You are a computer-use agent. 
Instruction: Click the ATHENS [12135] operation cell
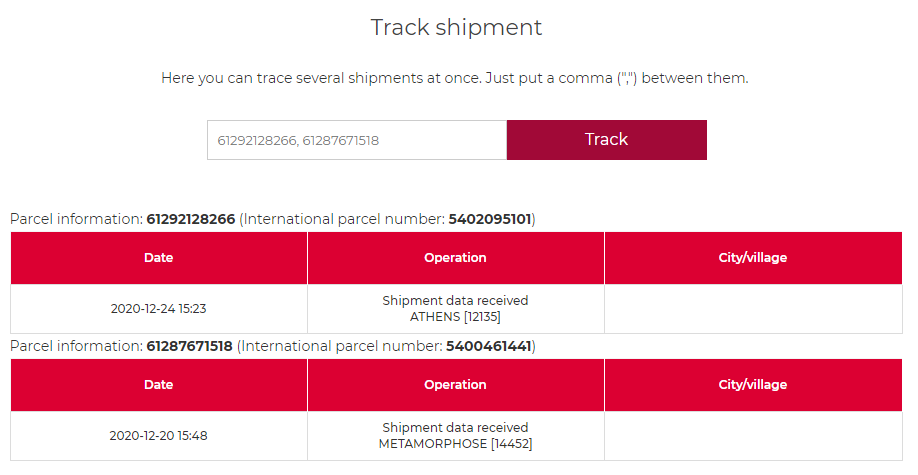pyautogui.click(x=455, y=309)
